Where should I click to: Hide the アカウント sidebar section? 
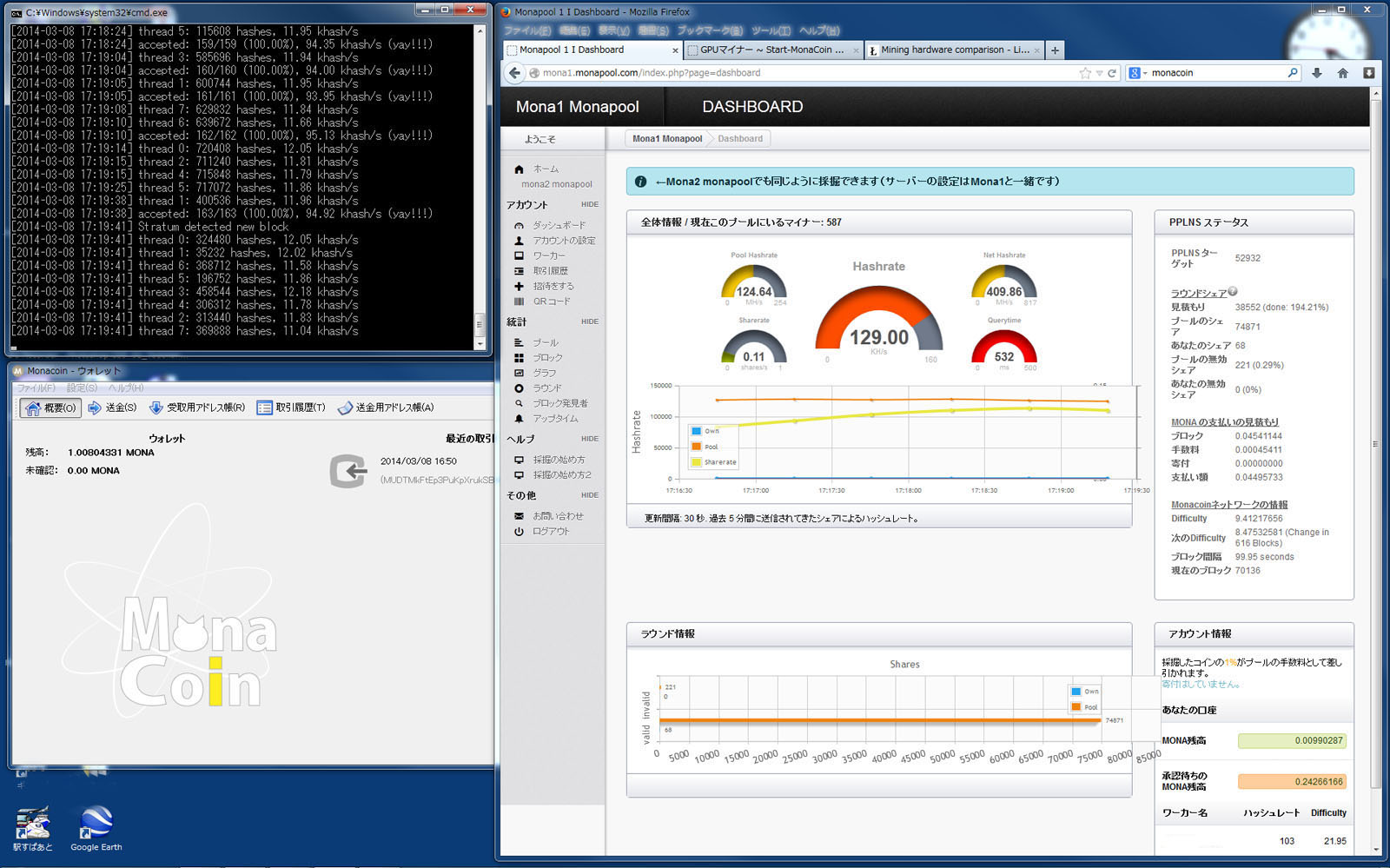pyautogui.click(x=590, y=205)
